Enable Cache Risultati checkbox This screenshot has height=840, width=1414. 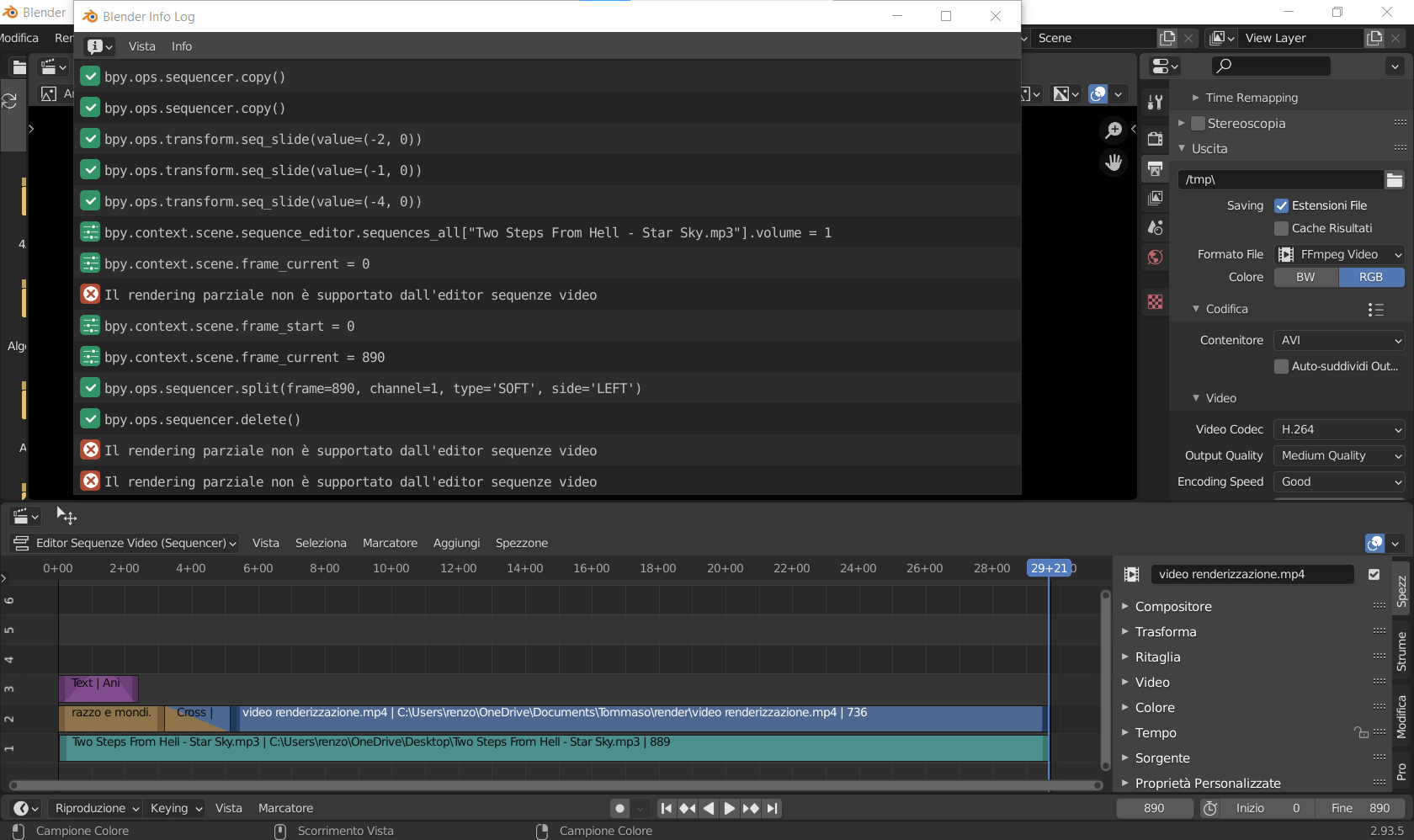tap(1281, 228)
